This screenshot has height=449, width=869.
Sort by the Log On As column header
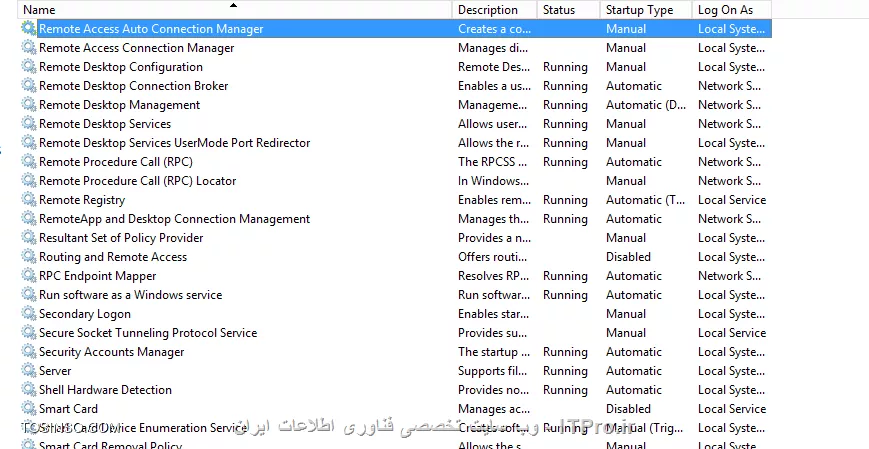(731, 9)
